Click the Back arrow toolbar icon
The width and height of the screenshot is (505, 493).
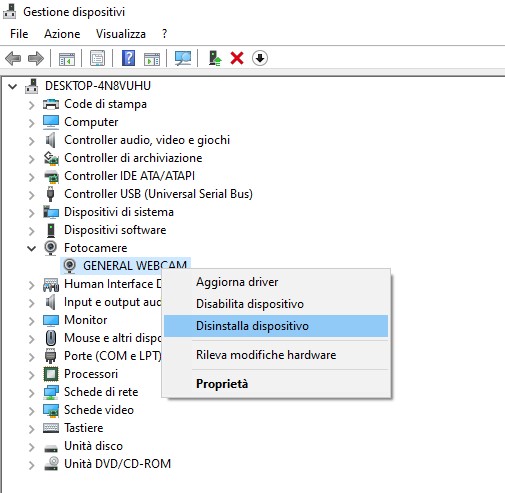(13, 59)
